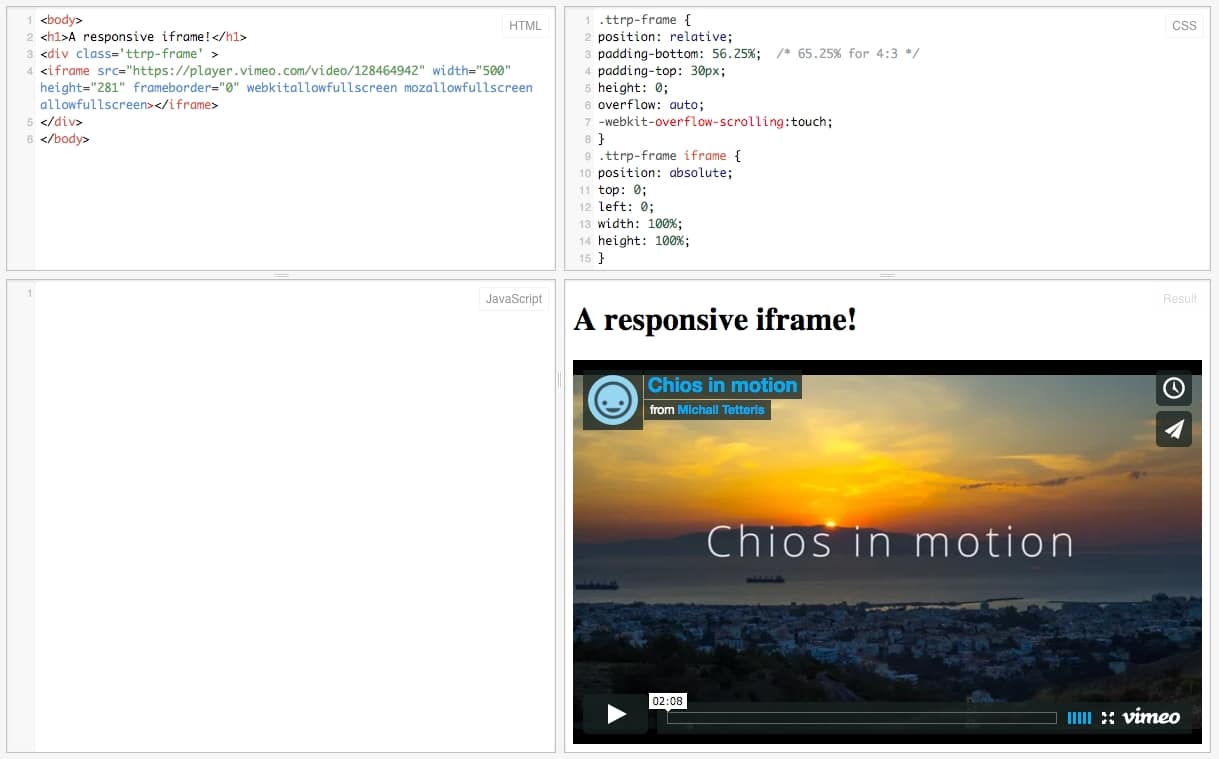Click the Result panel label
1219x759 pixels.
(1179, 299)
